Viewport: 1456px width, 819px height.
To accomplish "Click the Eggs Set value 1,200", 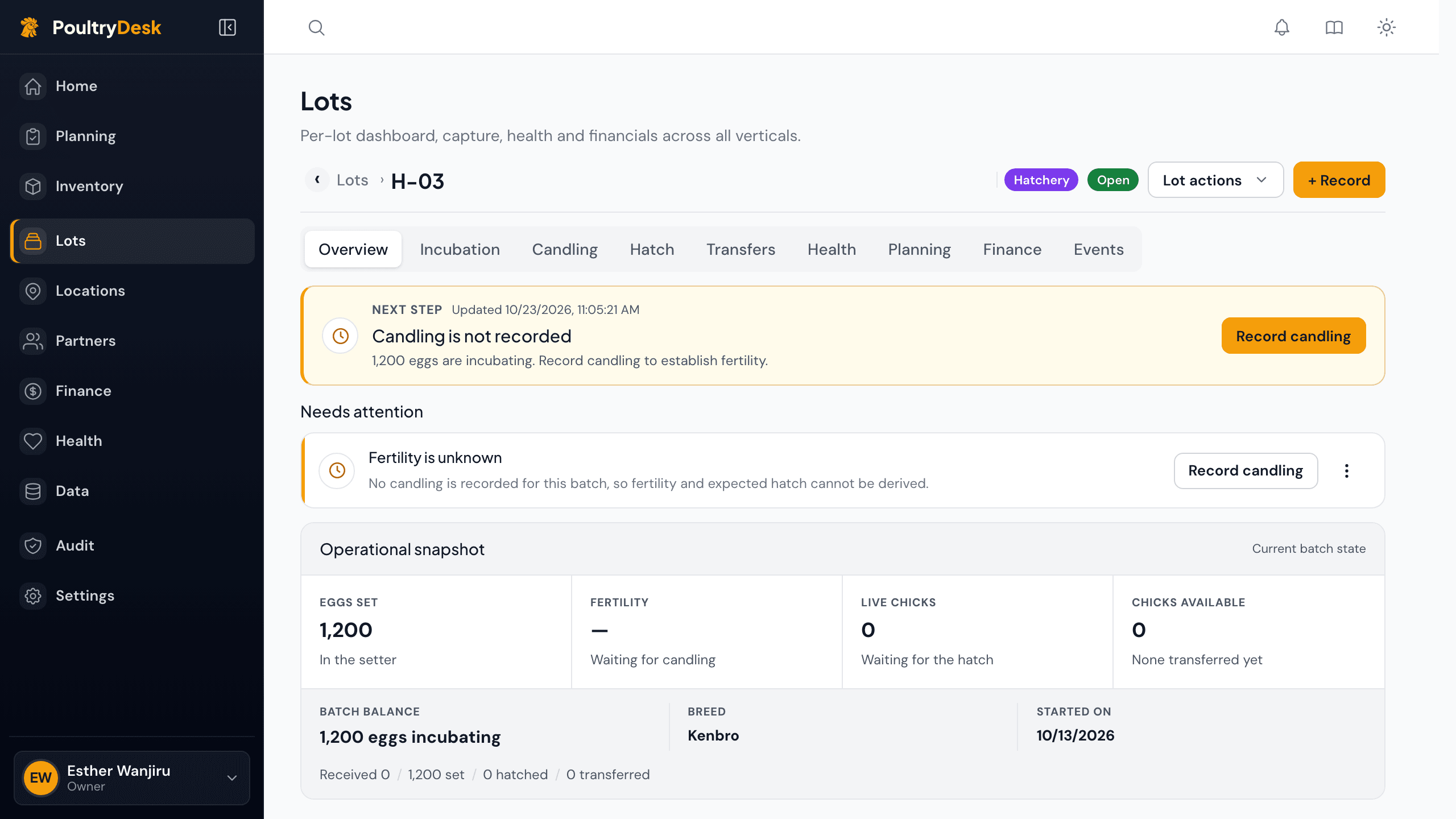I will click(x=346, y=630).
